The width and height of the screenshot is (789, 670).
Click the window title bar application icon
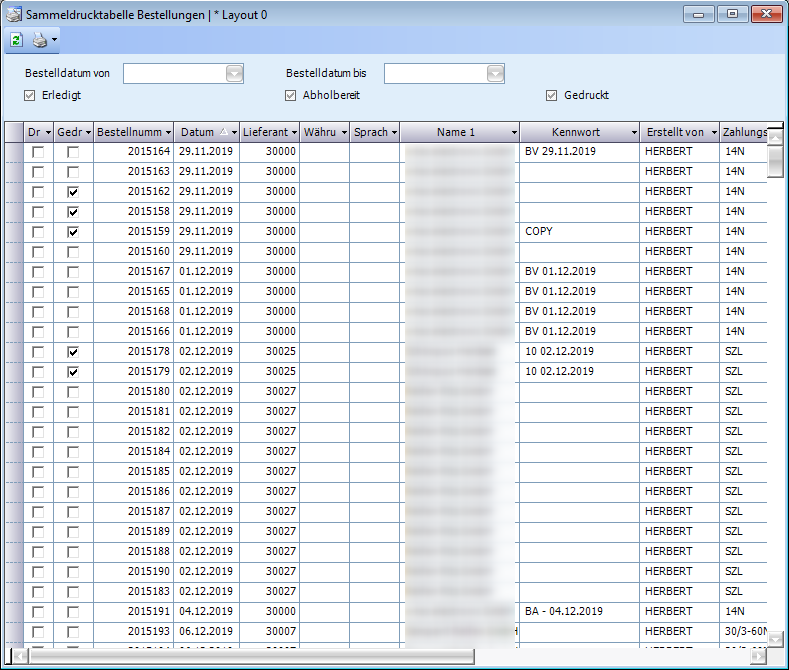[x=14, y=15]
